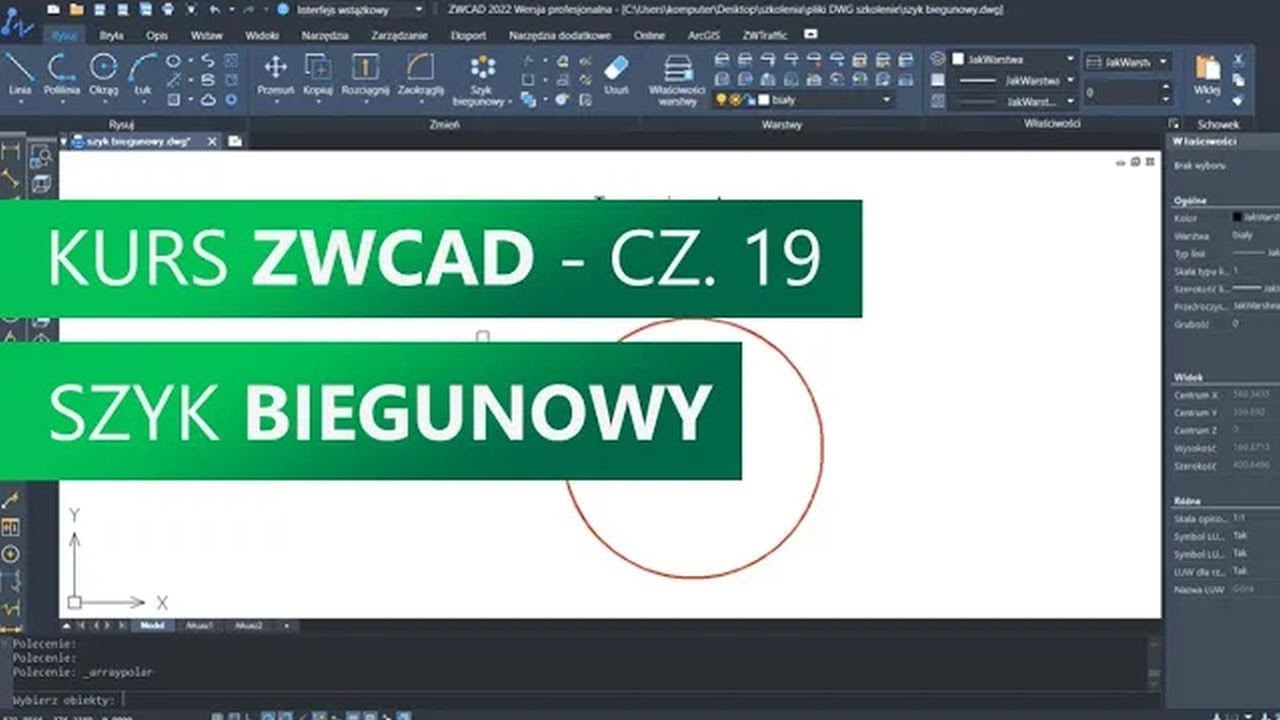Select the Polilinia polyline tool

pos(62,74)
